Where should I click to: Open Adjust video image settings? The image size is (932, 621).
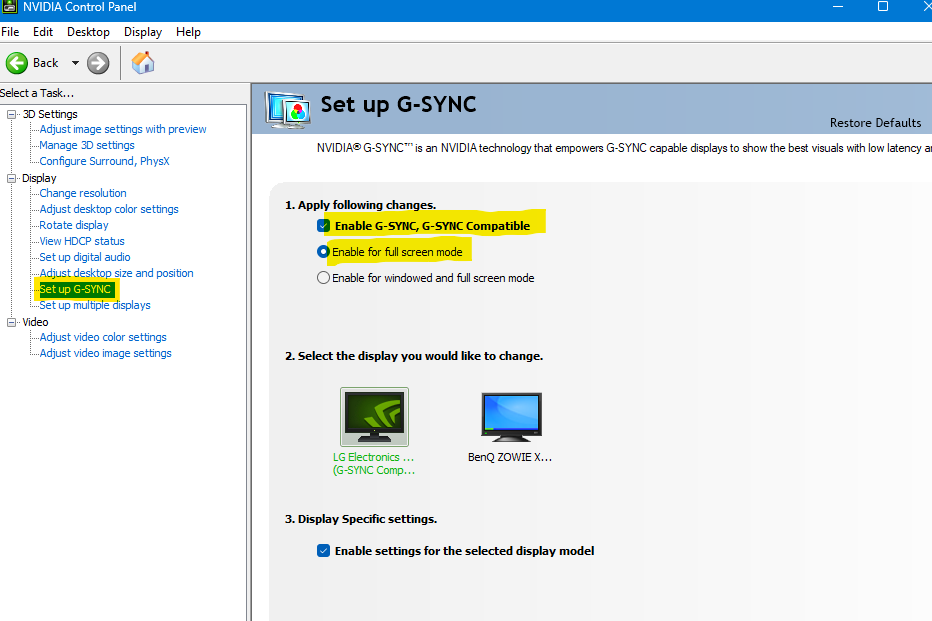[x=105, y=353]
